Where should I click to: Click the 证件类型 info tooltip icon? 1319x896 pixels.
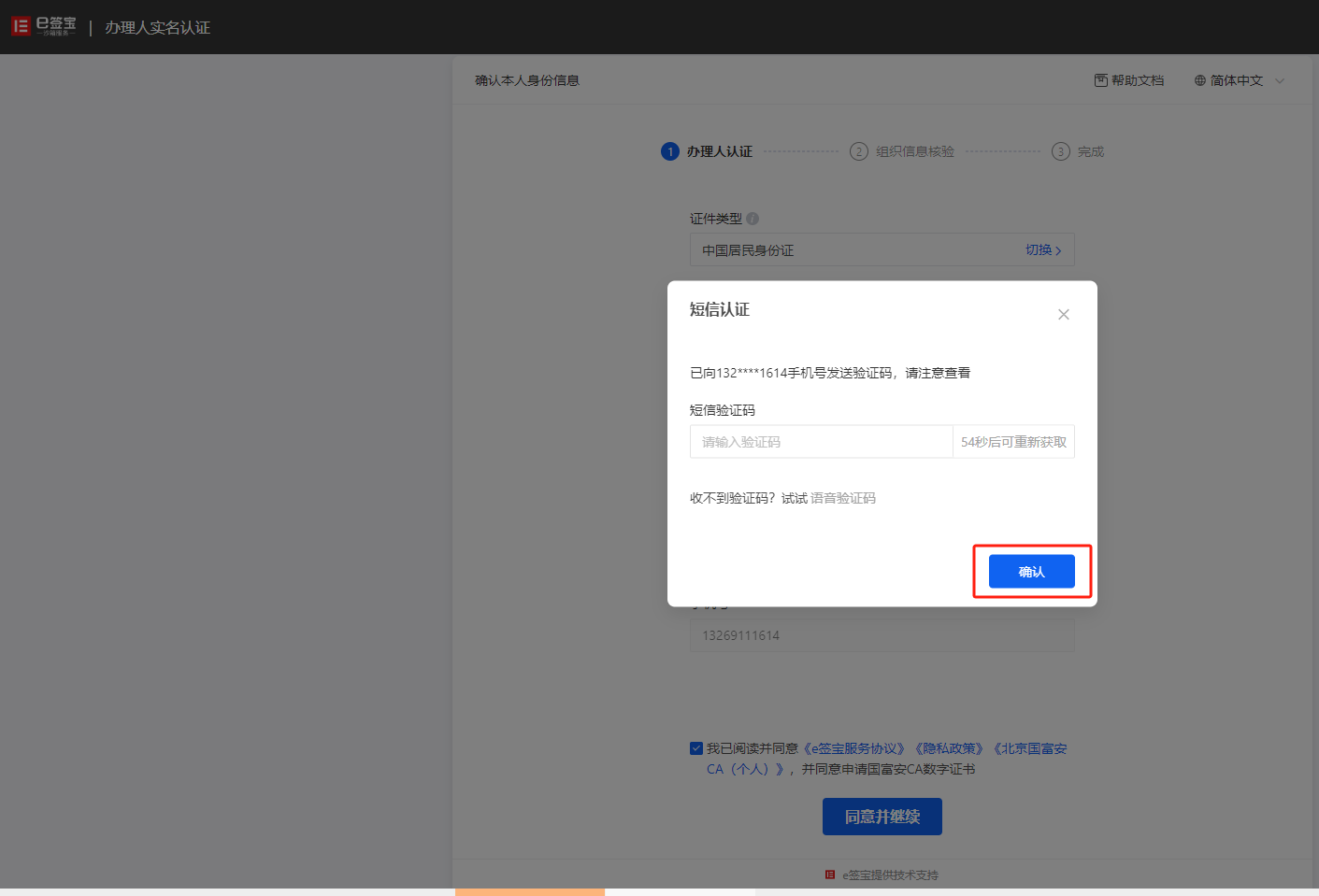click(x=753, y=219)
